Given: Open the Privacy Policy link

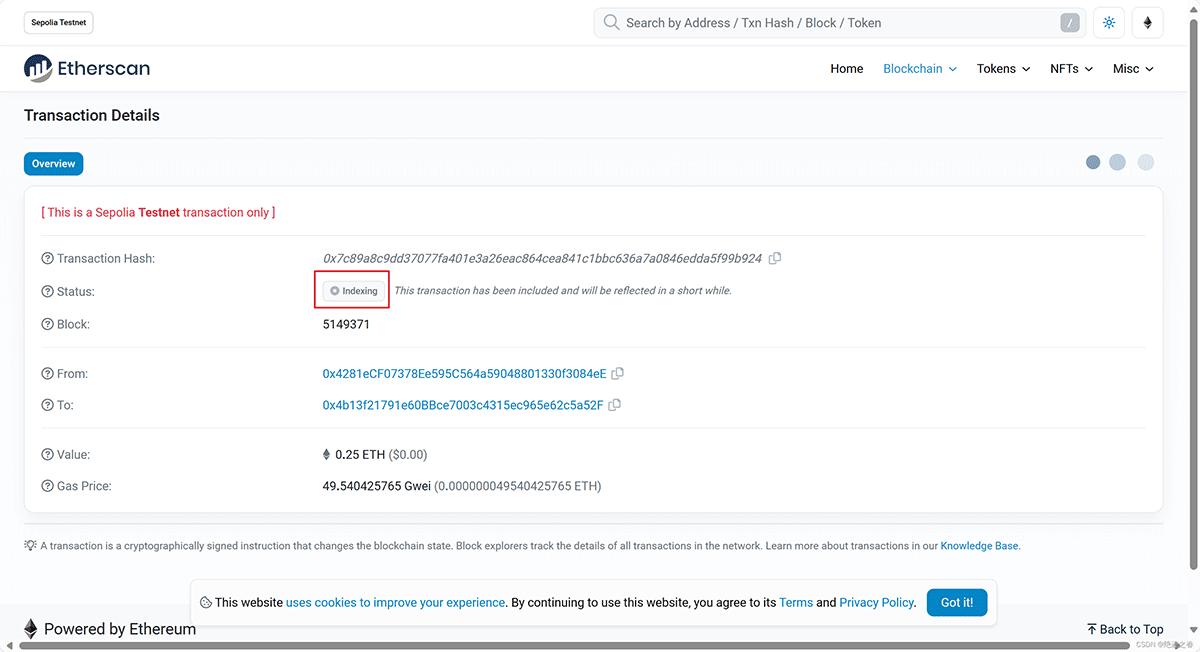Looking at the screenshot, I should click(x=876, y=602).
